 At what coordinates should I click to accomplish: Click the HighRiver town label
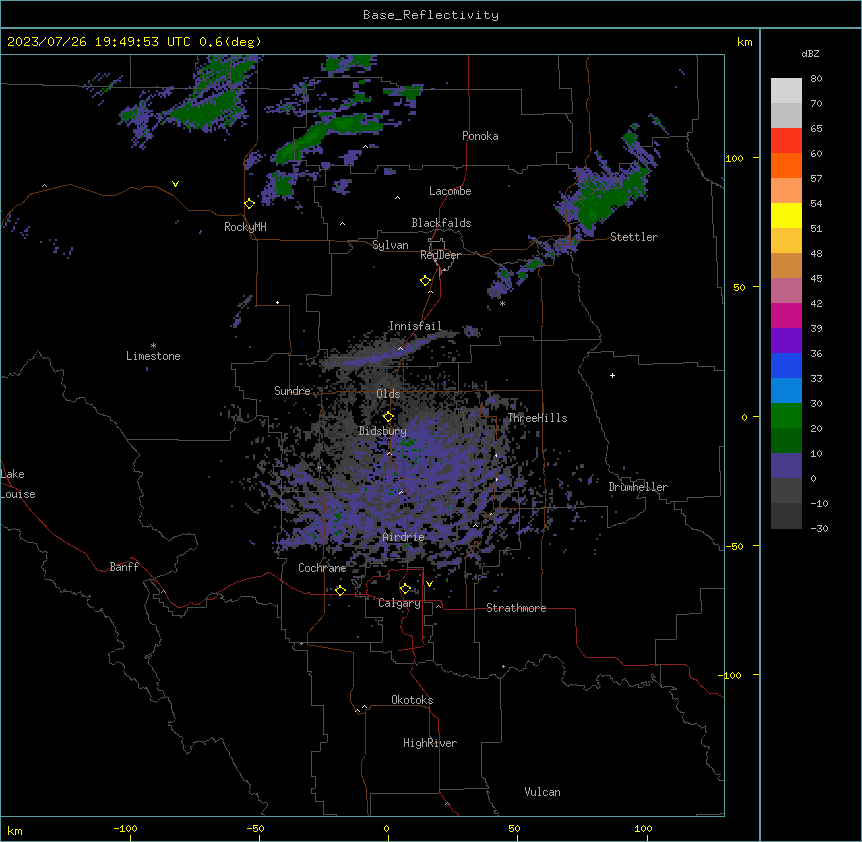point(430,743)
